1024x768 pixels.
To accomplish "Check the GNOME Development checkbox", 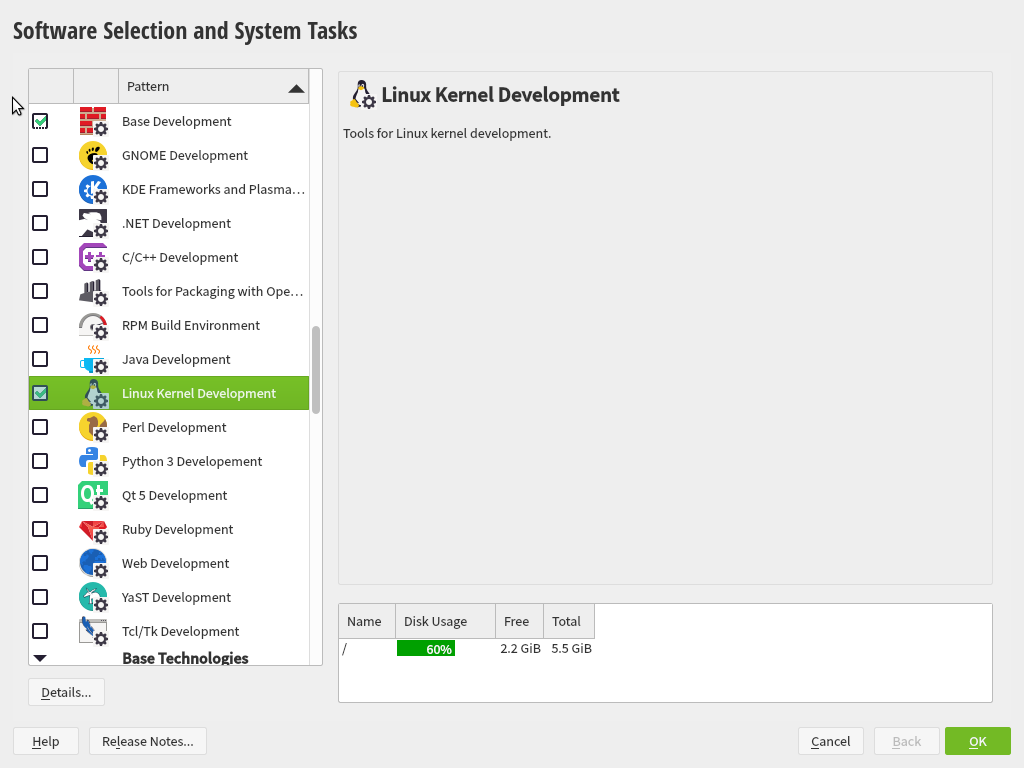I will click(x=40, y=155).
